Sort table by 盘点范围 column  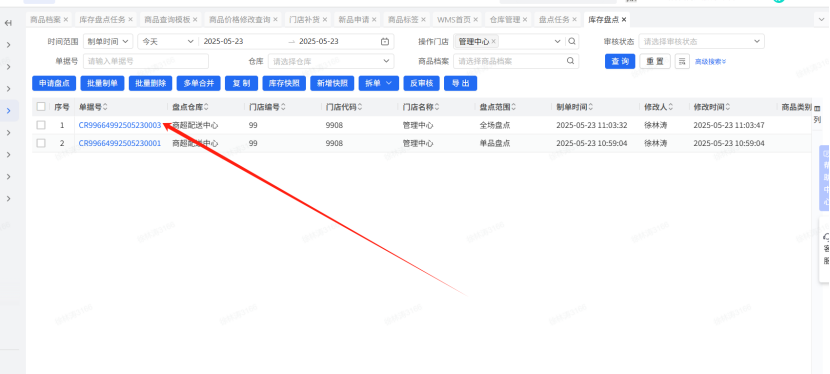click(x=513, y=107)
